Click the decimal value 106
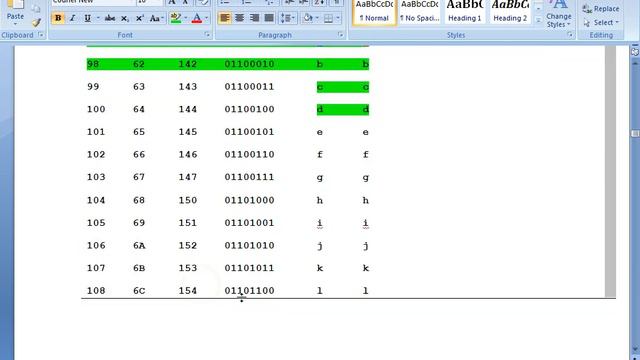 [x=96, y=245]
